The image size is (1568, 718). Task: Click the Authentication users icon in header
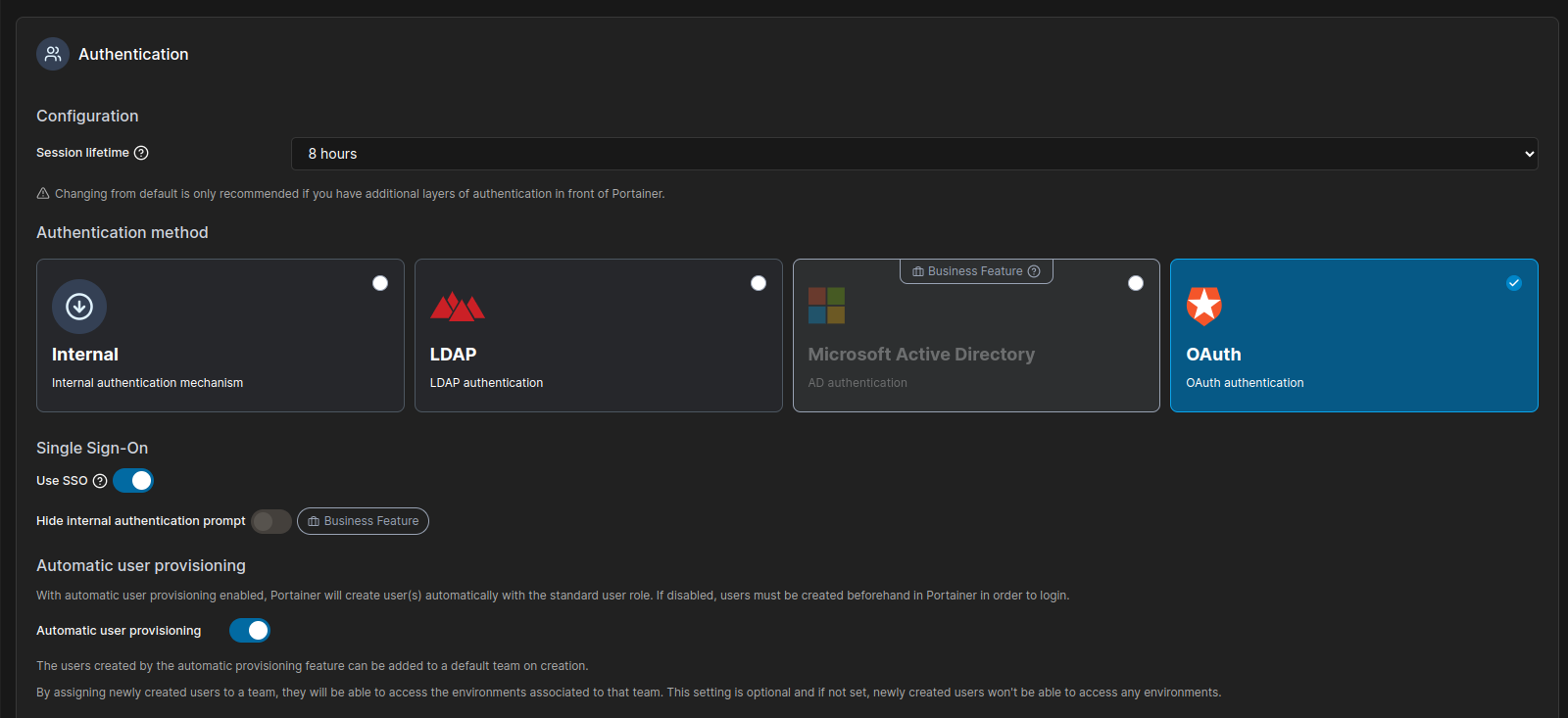point(53,54)
